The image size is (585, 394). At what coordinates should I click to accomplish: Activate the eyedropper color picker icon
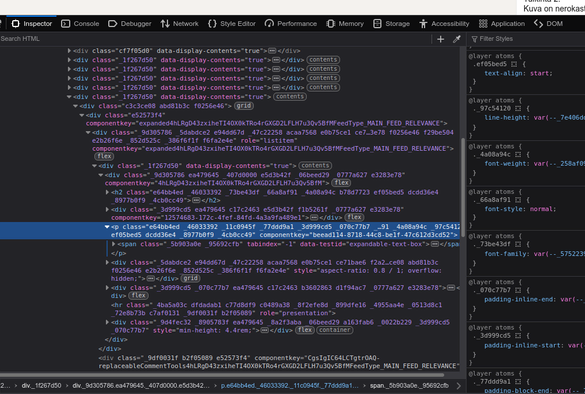click(x=457, y=39)
